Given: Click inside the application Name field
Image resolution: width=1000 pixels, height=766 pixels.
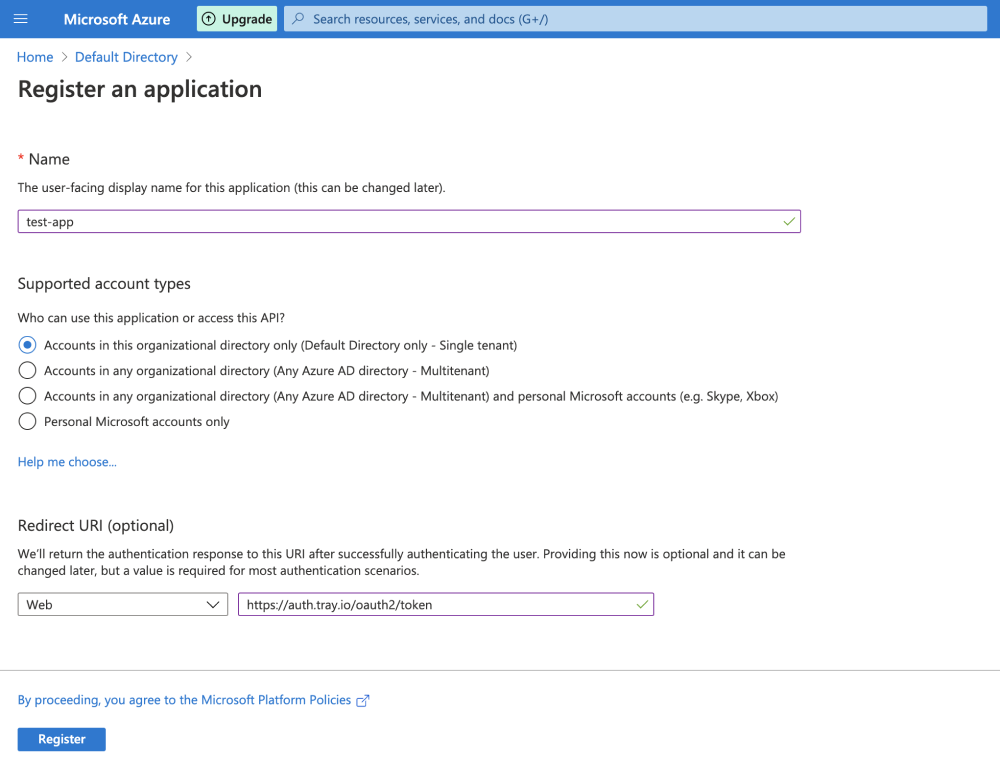Looking at the screenshot, I should coord(400,221).
